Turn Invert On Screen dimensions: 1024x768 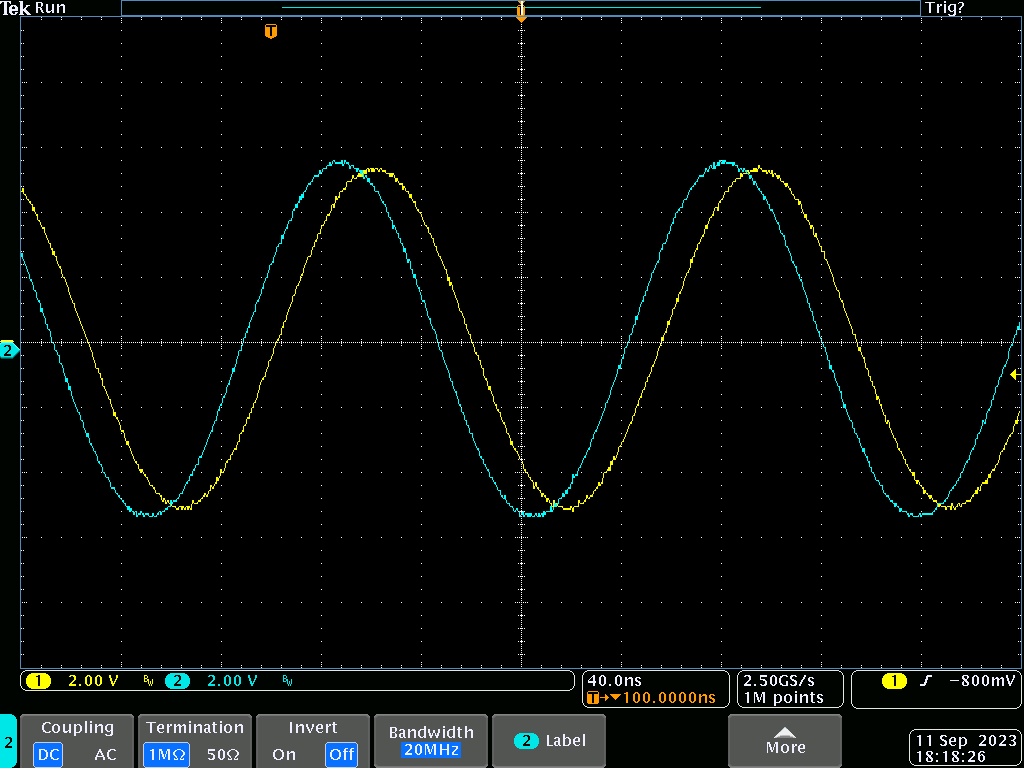click(x=284, y=755)
